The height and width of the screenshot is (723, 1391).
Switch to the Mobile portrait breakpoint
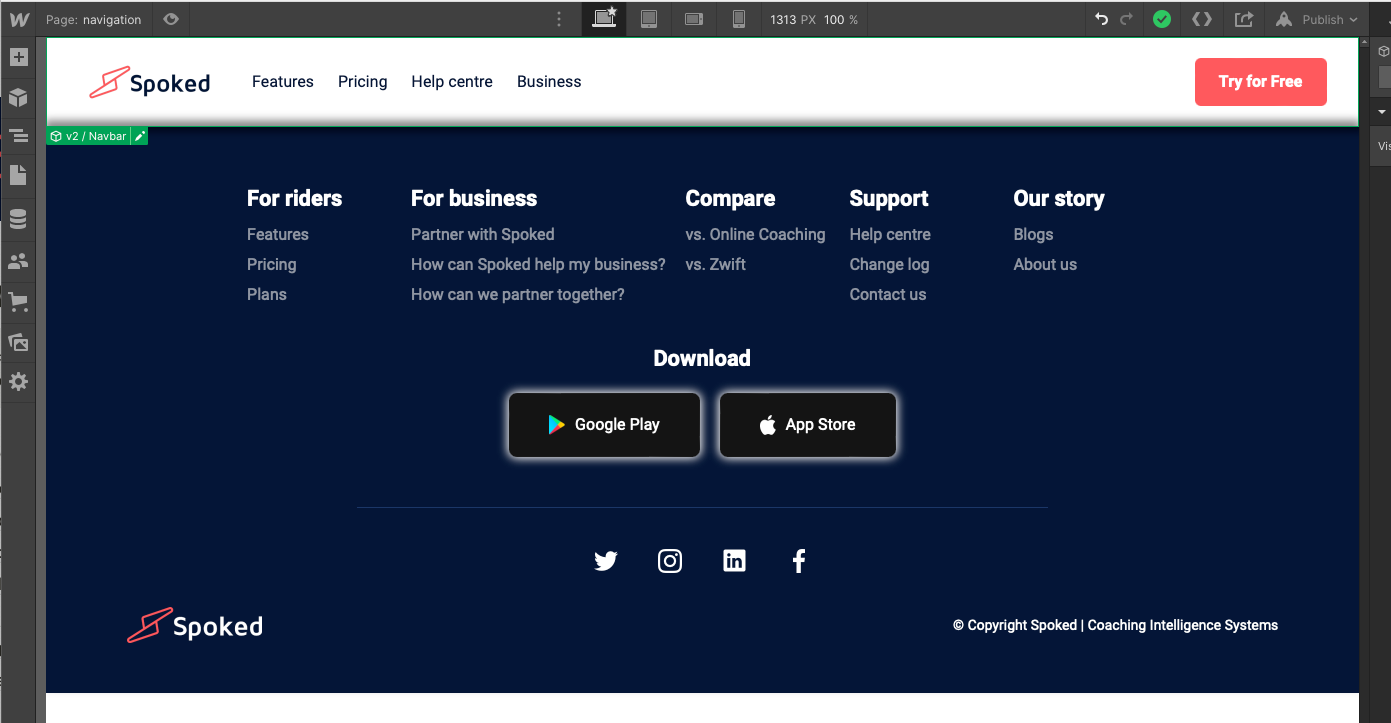[x=739, y=19]
